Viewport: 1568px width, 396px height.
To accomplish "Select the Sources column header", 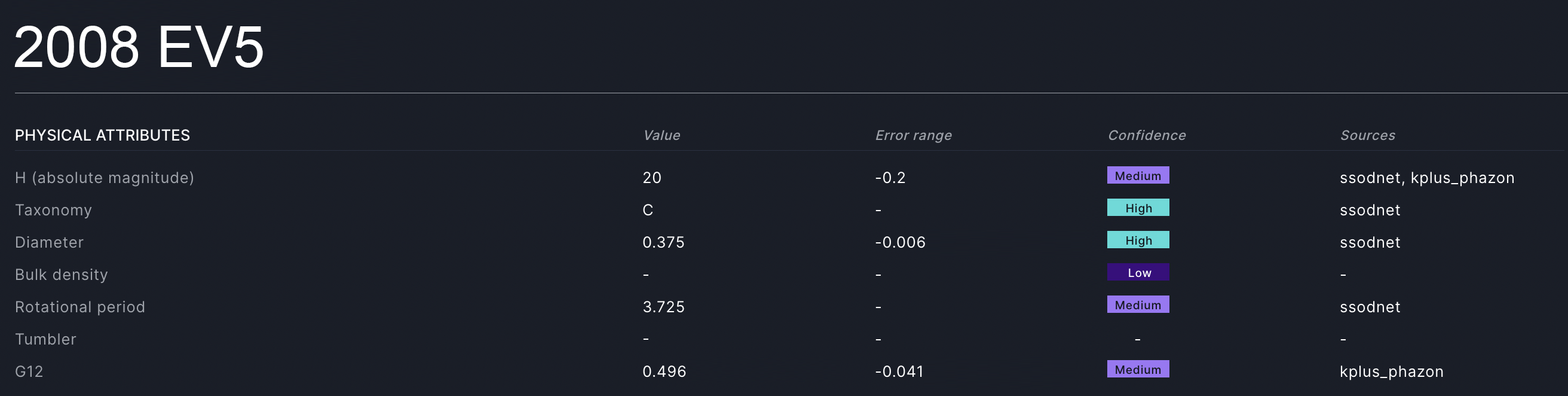I will (x=1367, y=135).
